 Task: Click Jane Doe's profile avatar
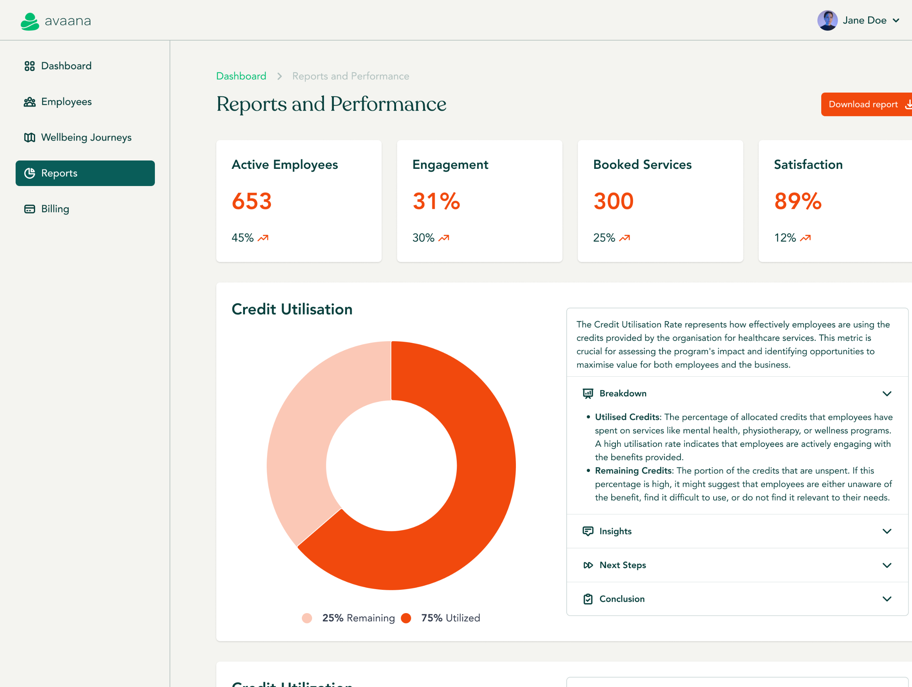click(827, 20)
